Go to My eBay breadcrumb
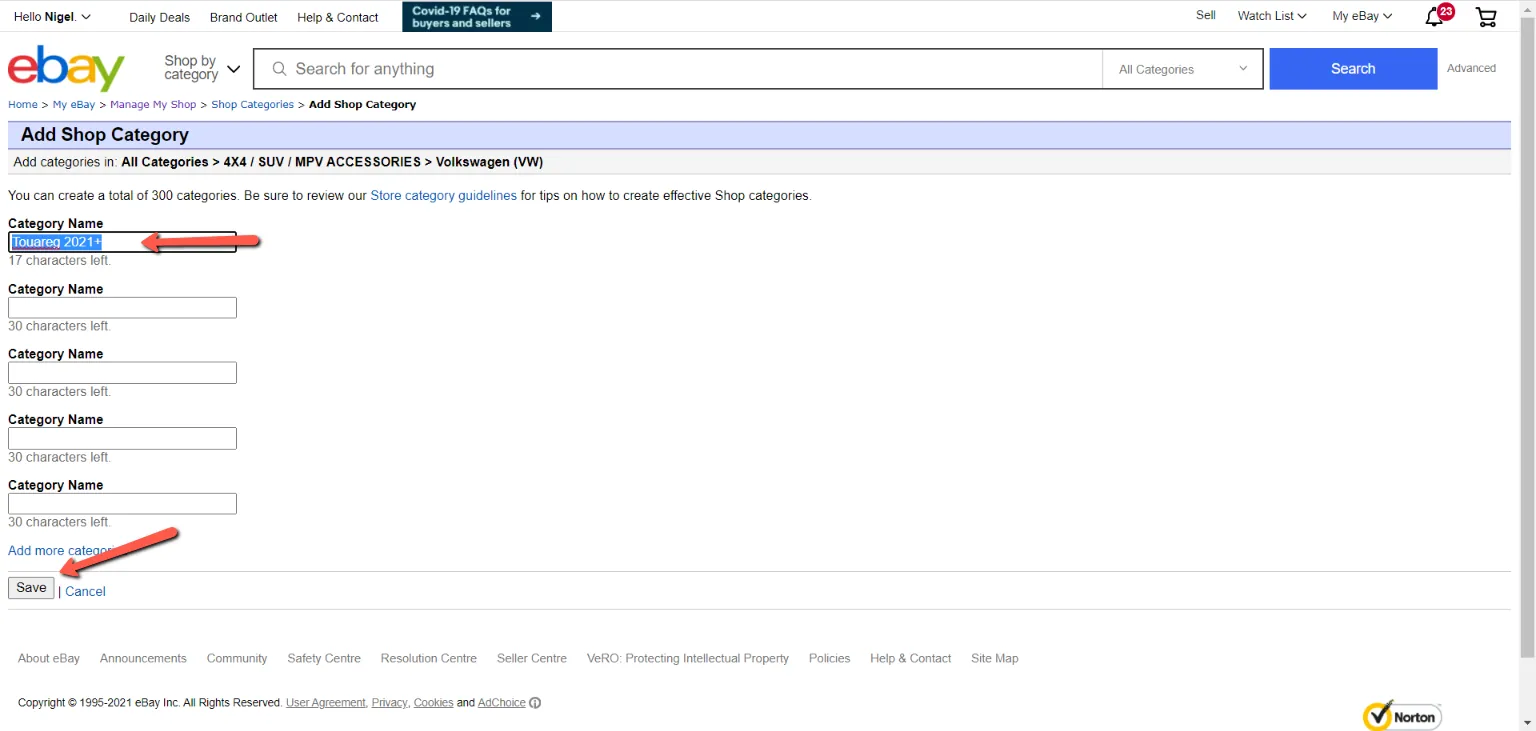This screenshot has height=731, width=1536. 74,104
